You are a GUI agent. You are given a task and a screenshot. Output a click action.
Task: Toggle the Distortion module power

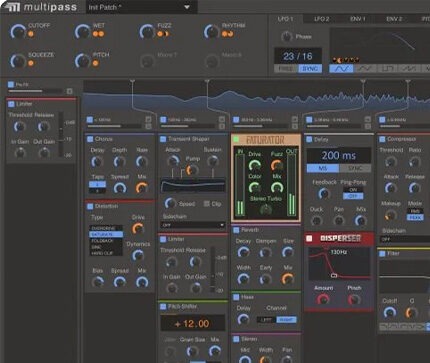tap(90, 207)
